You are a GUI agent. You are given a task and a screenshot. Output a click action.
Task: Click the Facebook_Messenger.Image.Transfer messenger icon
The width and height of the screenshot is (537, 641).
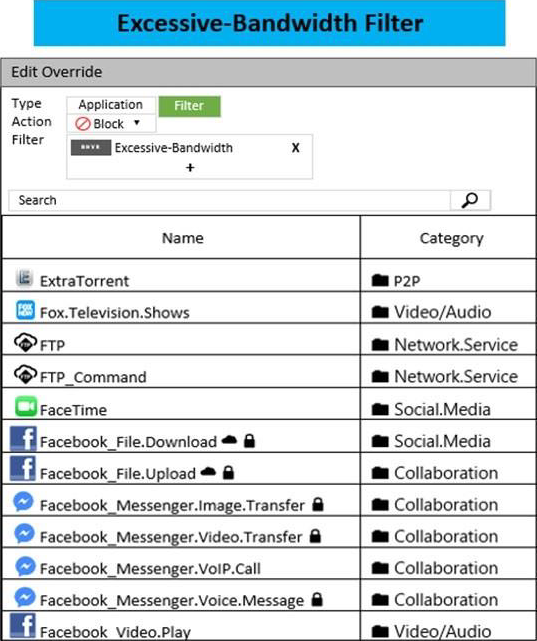pyautogui.click(x=23, y=502)
